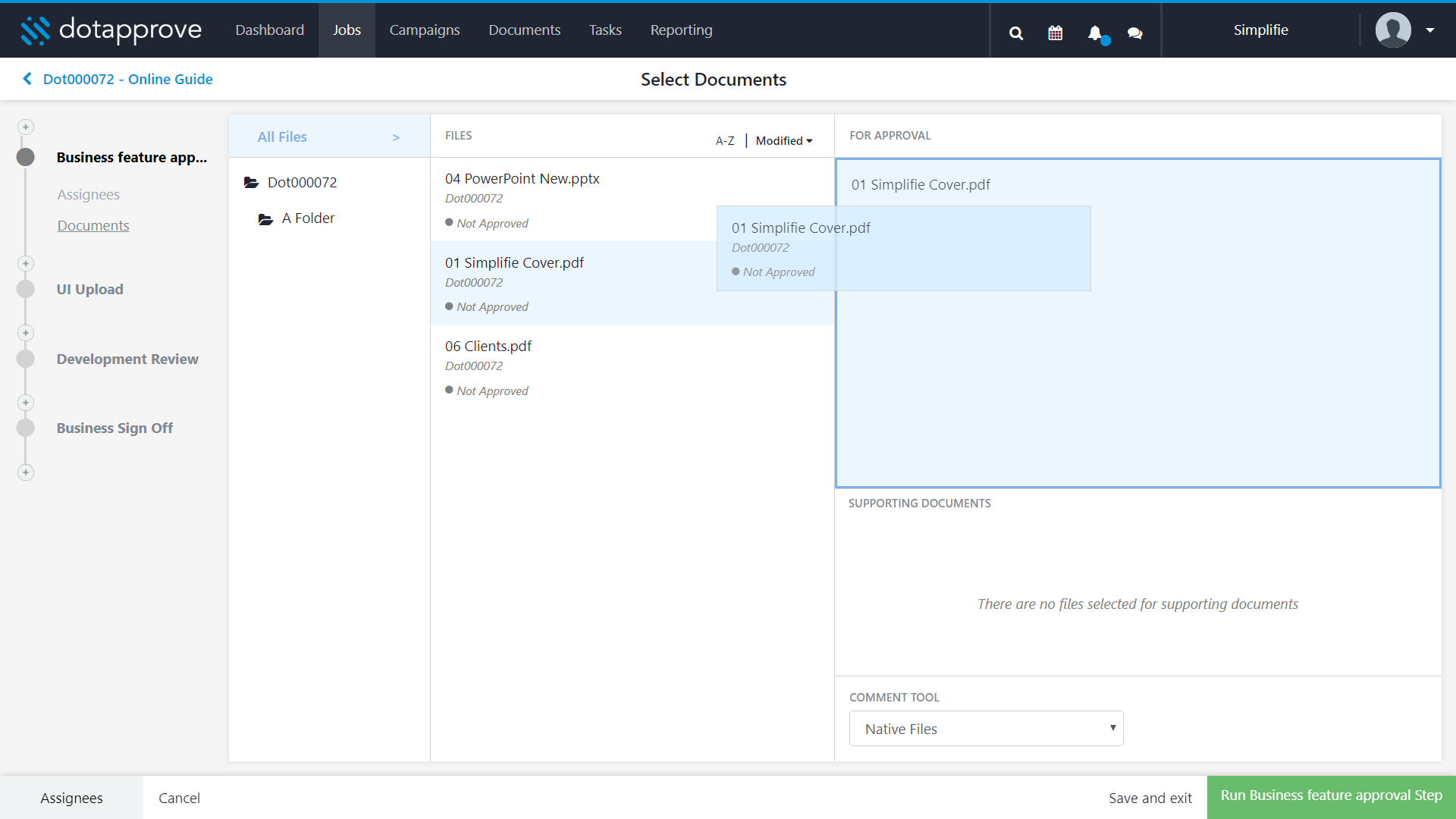Screen dimensions: 1456x819
Task: Click Cancel
Action: coord(179,798)
